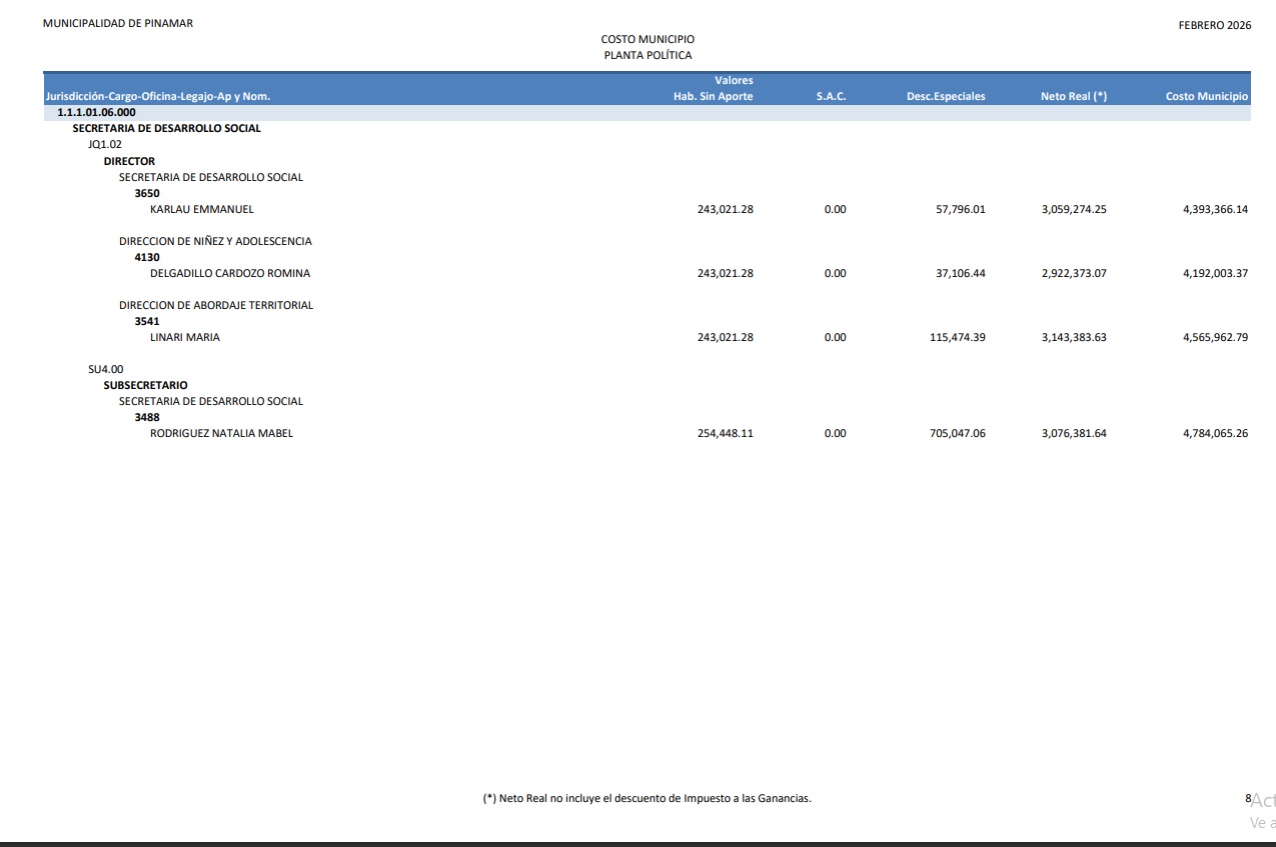Viewport: 1276px width, 847px height.
Task: Click the Costo Municipio column header
Action: pos(1206,97)
